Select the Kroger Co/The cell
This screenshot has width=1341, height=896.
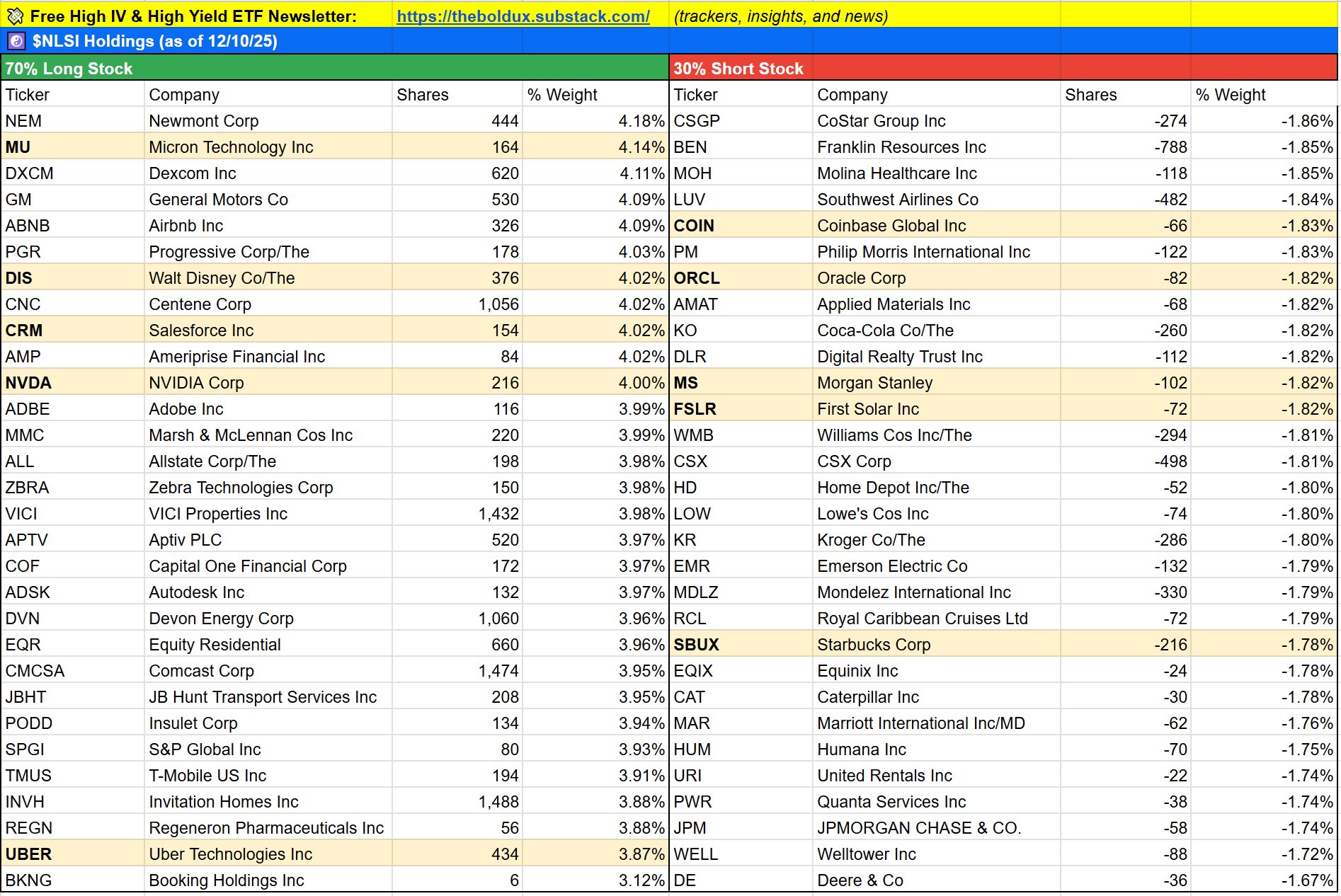pyautogui.click(x=937, y=540)
